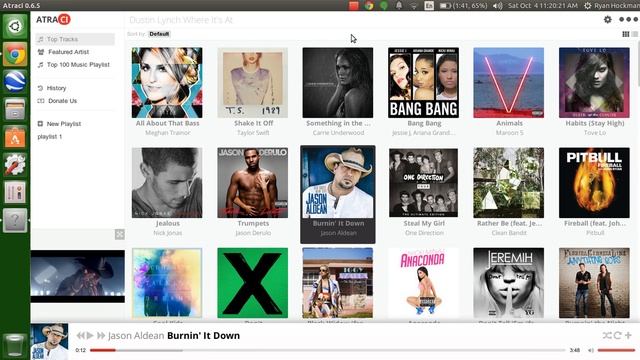The width and height of the screenshot is (640, 360).
Task: Mute audio with speaker icon in player
Action: (591, 350)
